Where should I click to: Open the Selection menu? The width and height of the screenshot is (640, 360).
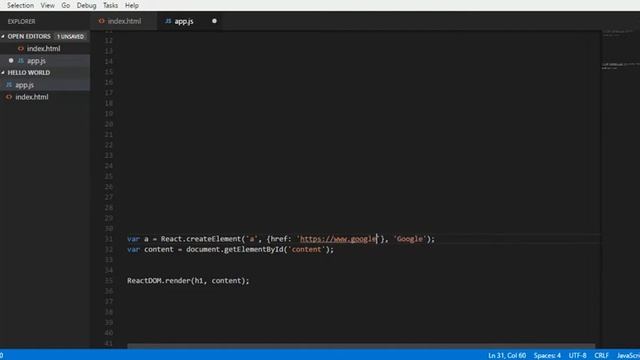pos(20,5)
